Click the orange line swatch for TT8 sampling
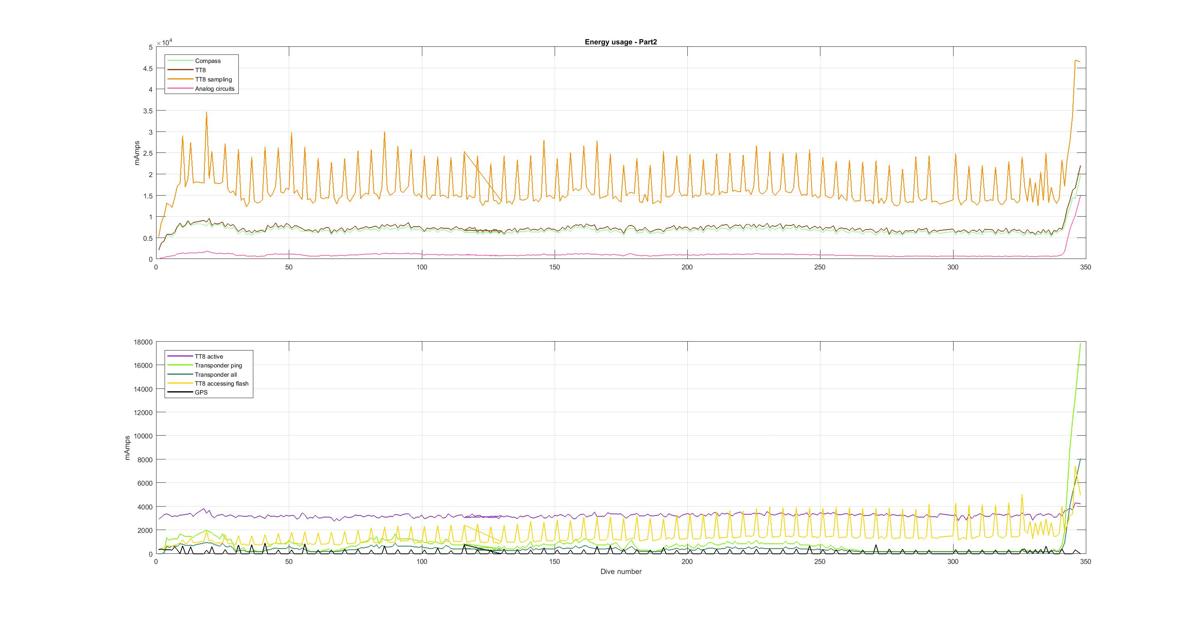 [x=181, y=79]
